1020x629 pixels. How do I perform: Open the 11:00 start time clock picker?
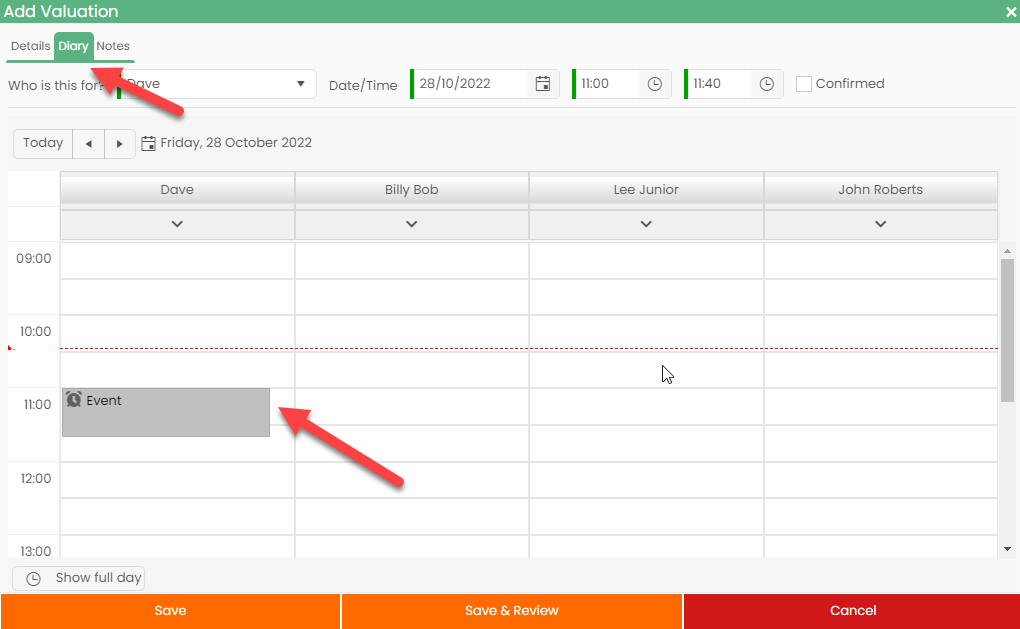(655, 84)
